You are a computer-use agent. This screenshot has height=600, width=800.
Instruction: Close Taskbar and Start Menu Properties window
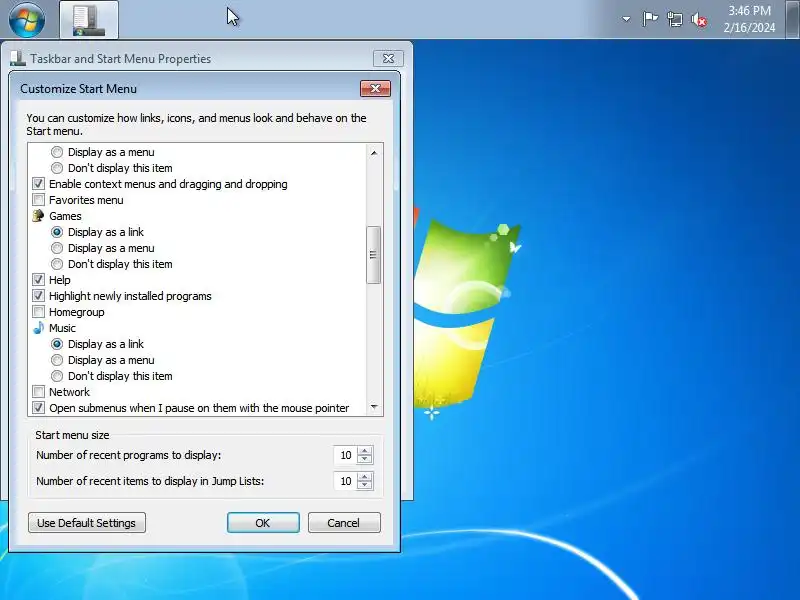tap(388, 59)
